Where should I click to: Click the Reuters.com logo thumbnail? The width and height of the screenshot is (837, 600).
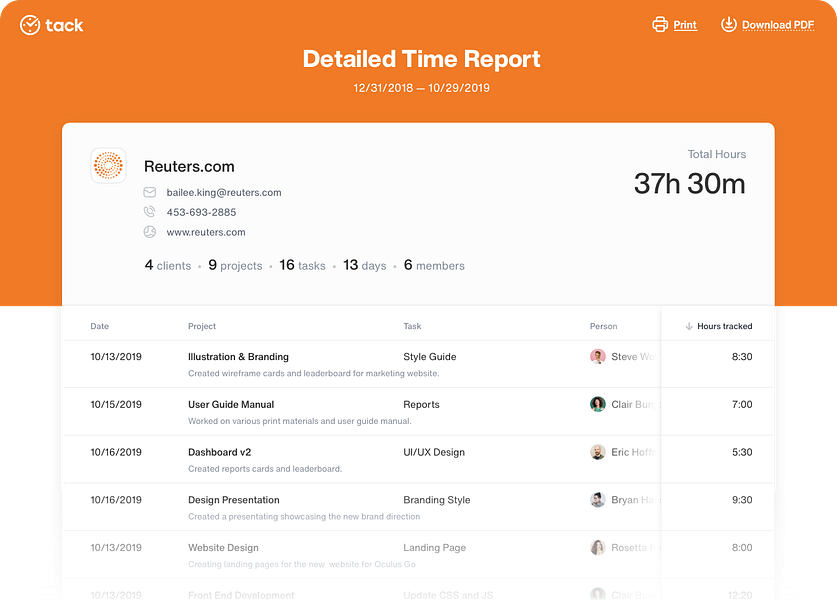108,165
